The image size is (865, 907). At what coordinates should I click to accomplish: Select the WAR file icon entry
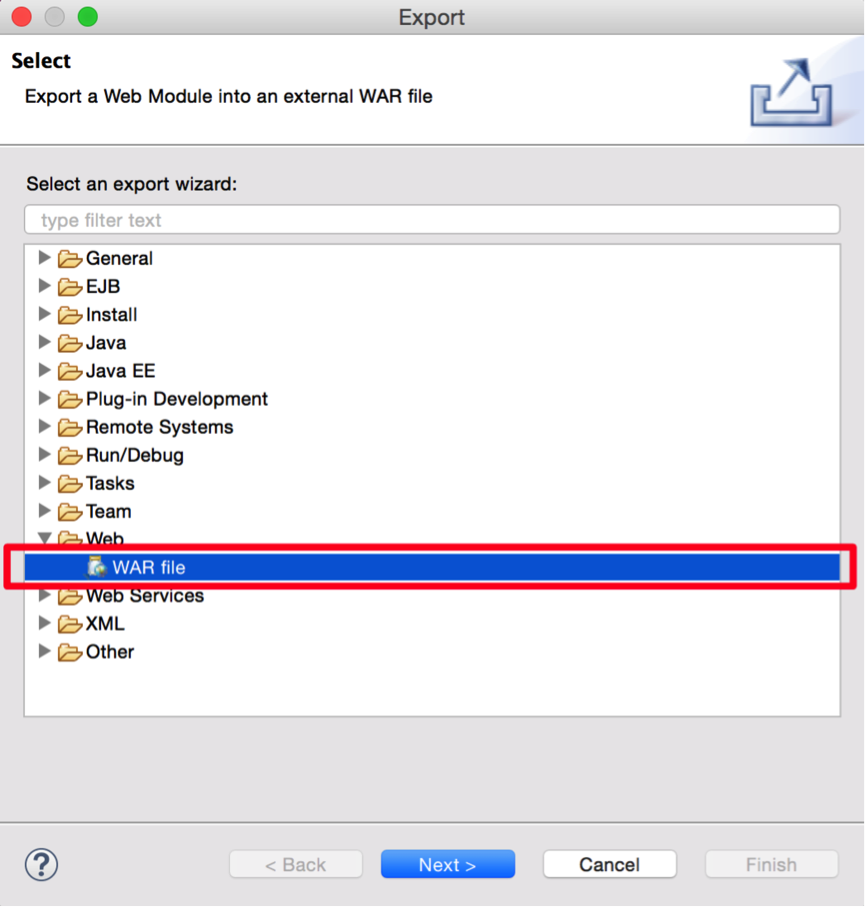(x=97, y=567)
